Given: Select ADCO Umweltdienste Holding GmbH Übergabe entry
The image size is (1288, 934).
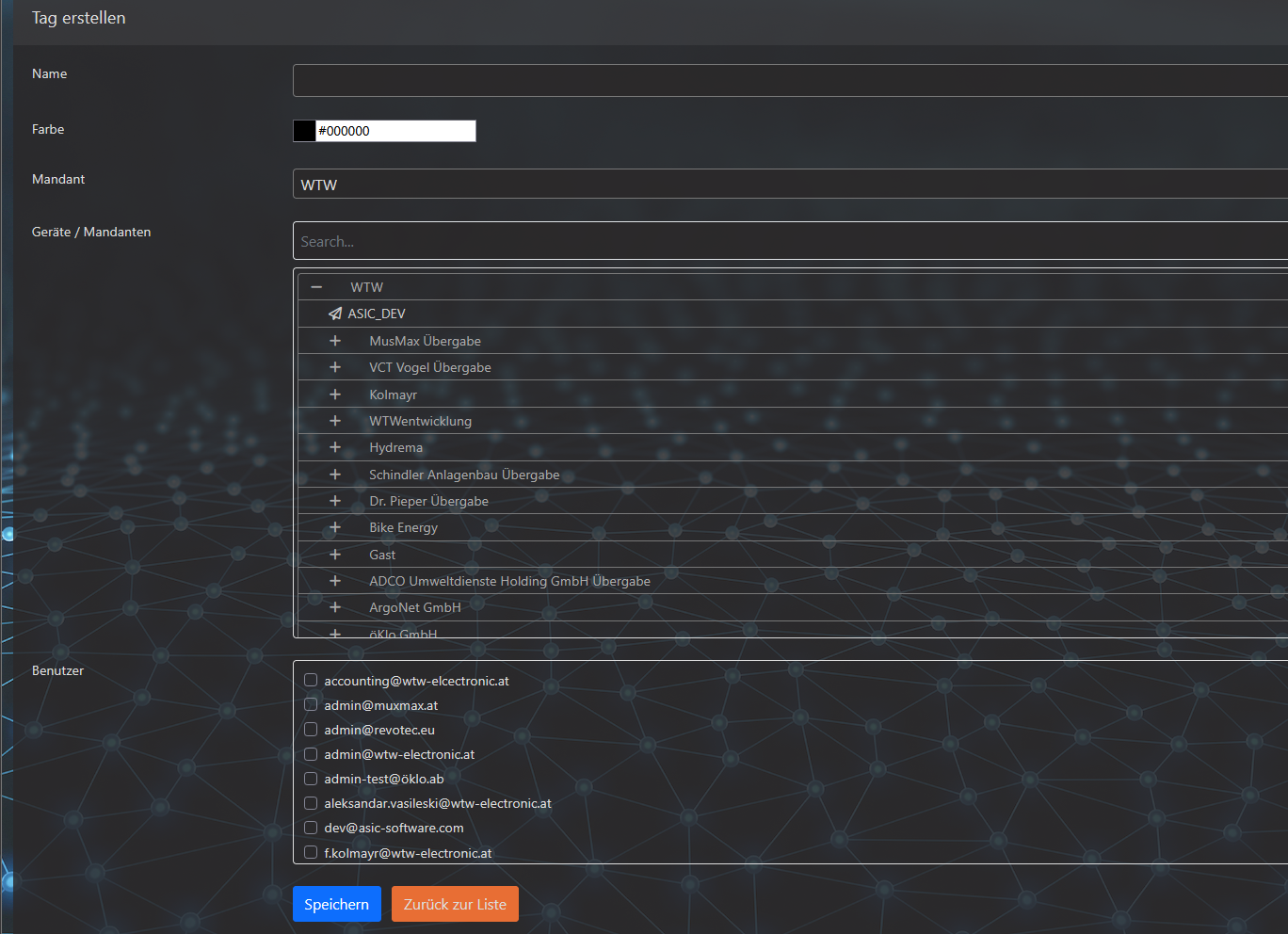Looking at the screenshot, I should [509, 581].
